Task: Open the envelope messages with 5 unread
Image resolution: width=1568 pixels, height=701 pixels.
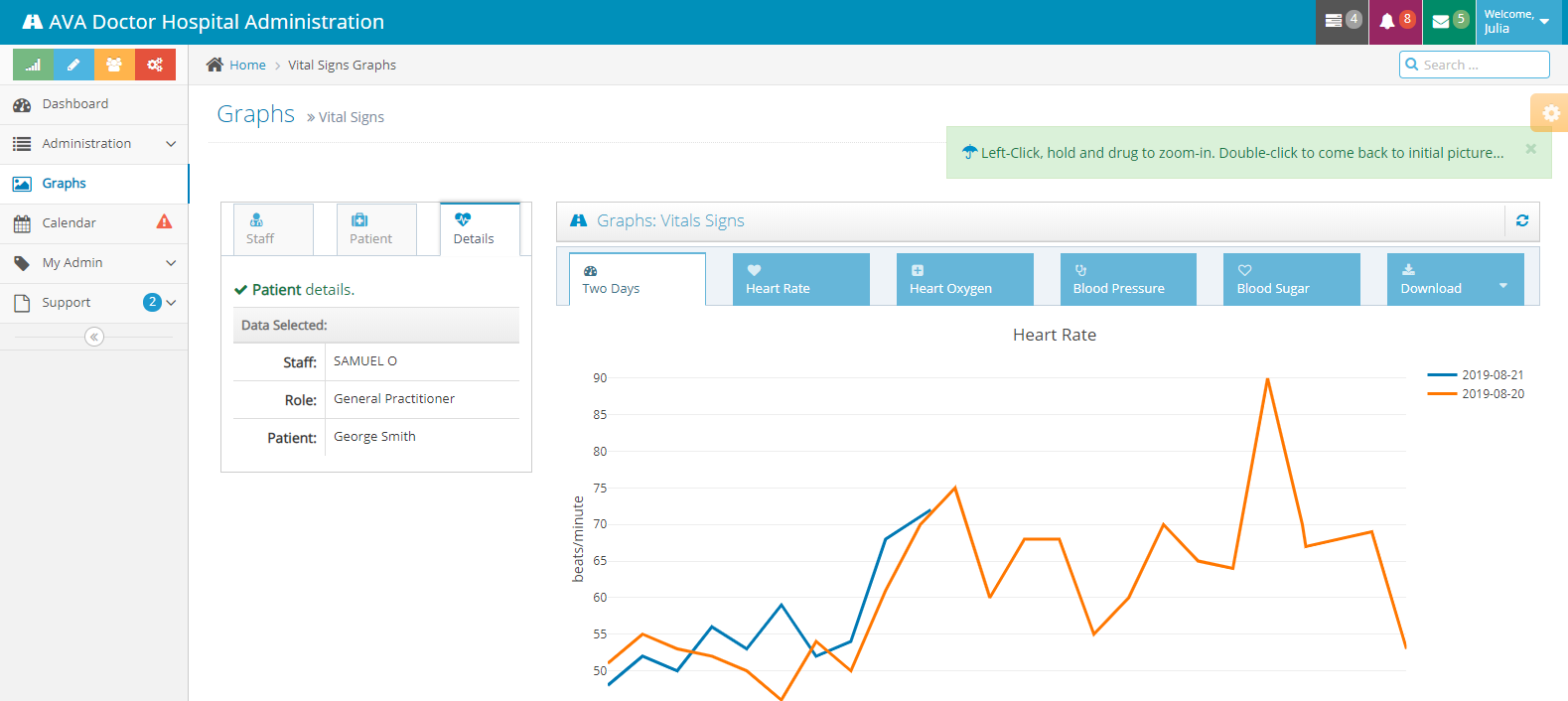Action: (1449, 21)
